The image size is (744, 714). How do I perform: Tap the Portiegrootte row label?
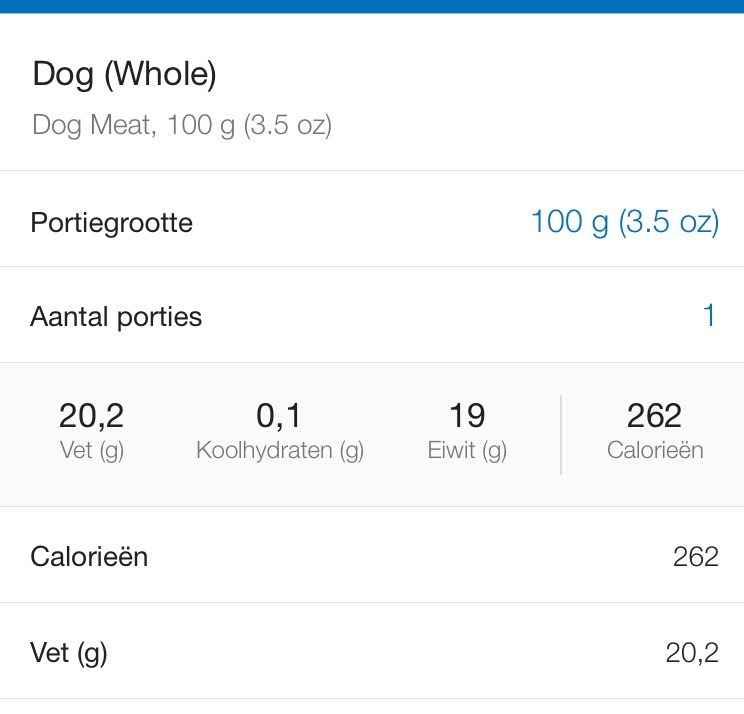(111, 222)
